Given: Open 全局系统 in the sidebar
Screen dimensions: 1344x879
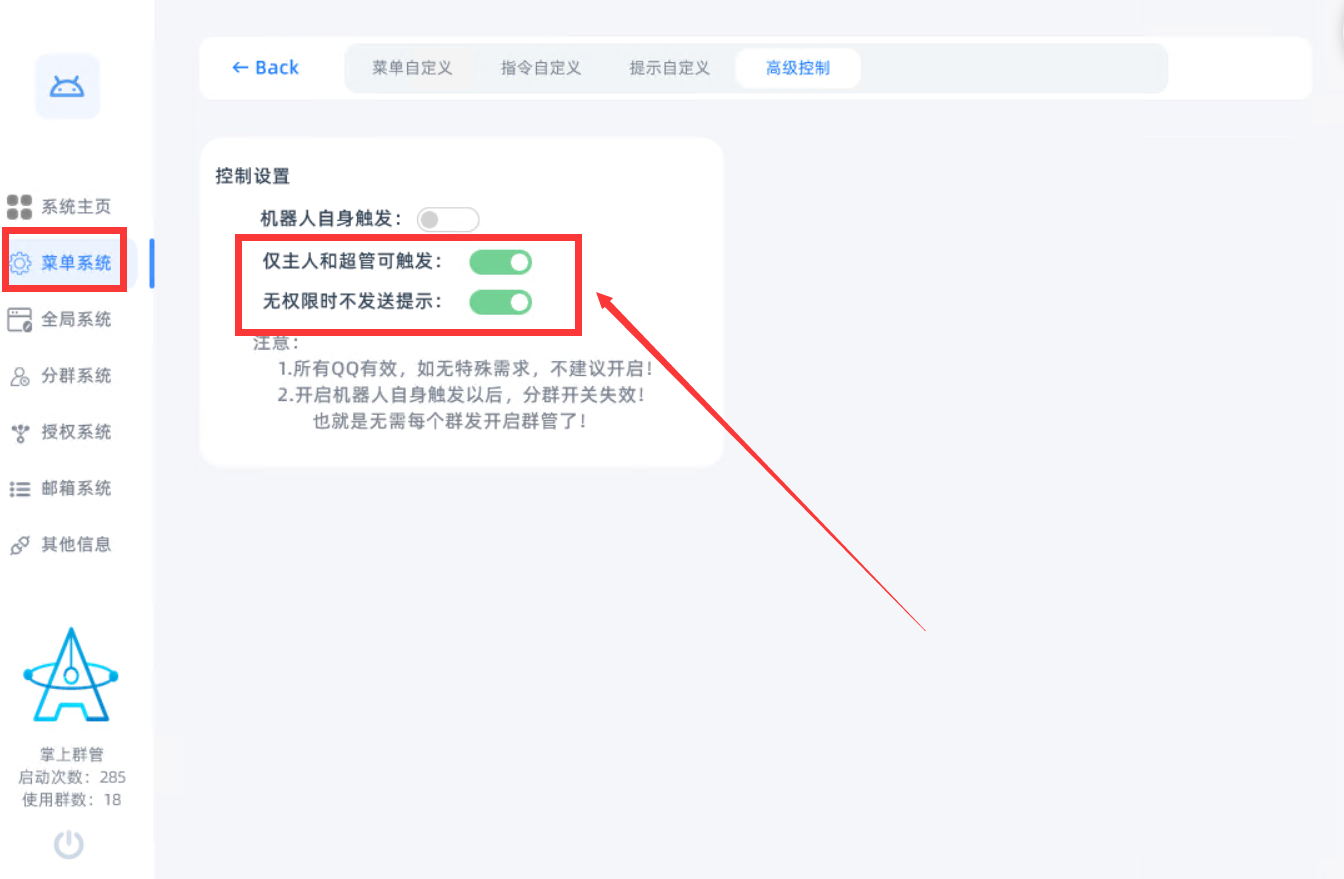Looking at the screenshot, I should tap(75, 320).
